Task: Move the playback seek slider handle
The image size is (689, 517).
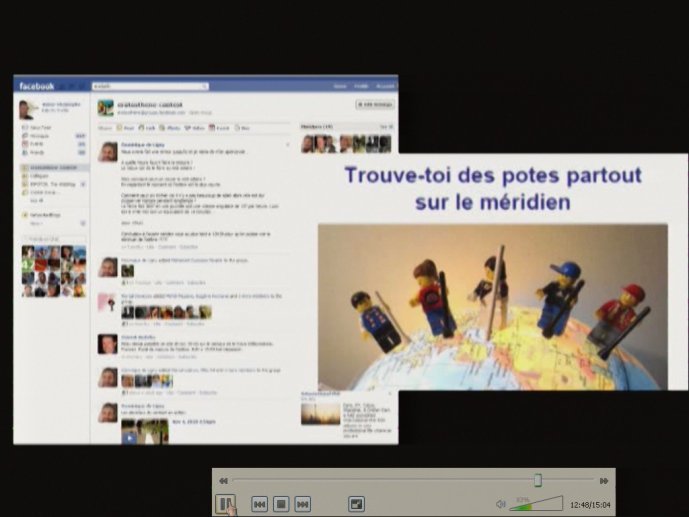Action: 538,480
